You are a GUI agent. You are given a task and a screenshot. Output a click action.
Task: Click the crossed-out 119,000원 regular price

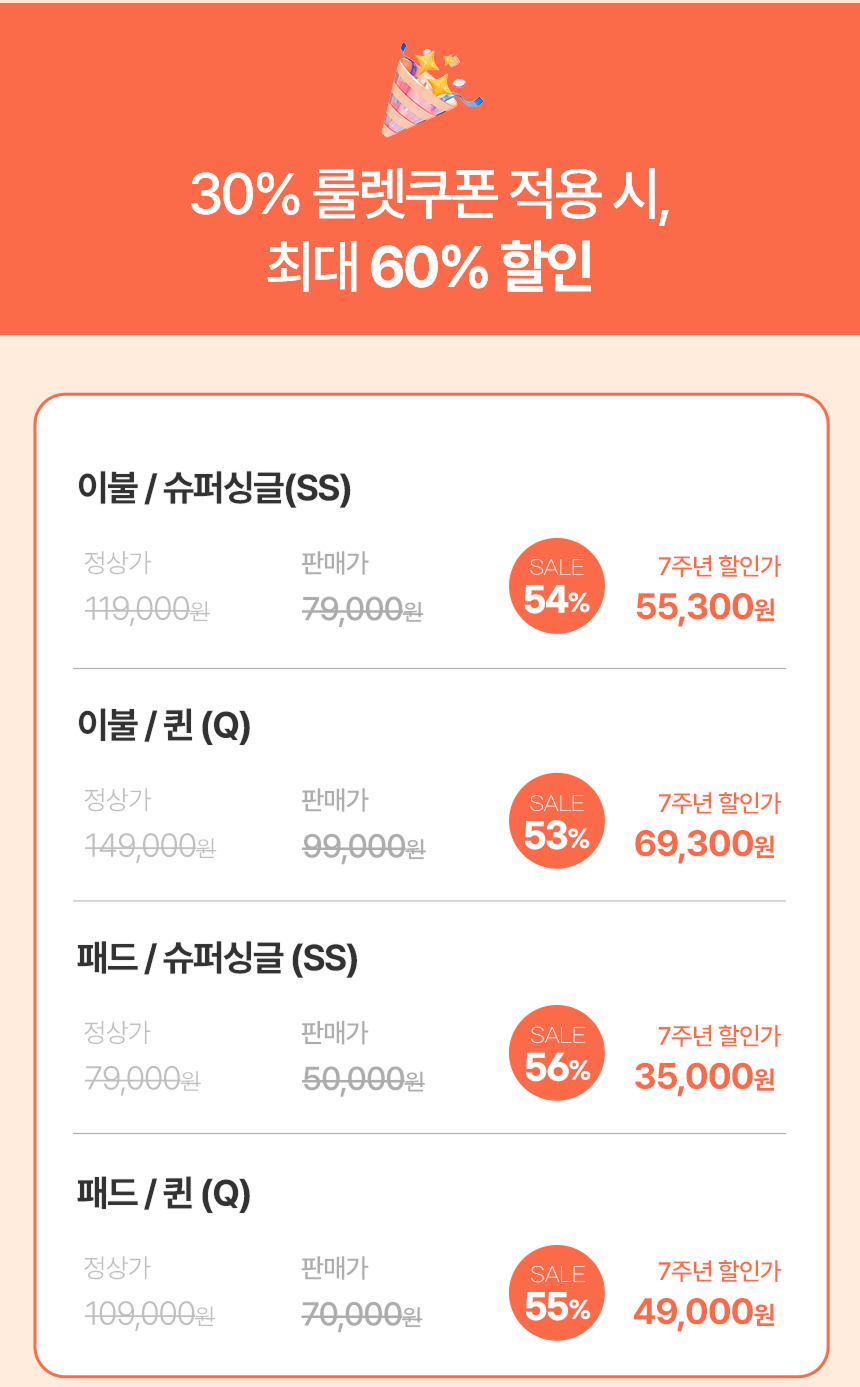pos(147,608)
